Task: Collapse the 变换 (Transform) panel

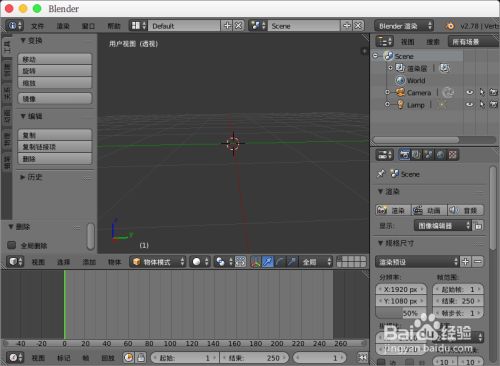Action: pyautogui.click(x=23, y=41)
